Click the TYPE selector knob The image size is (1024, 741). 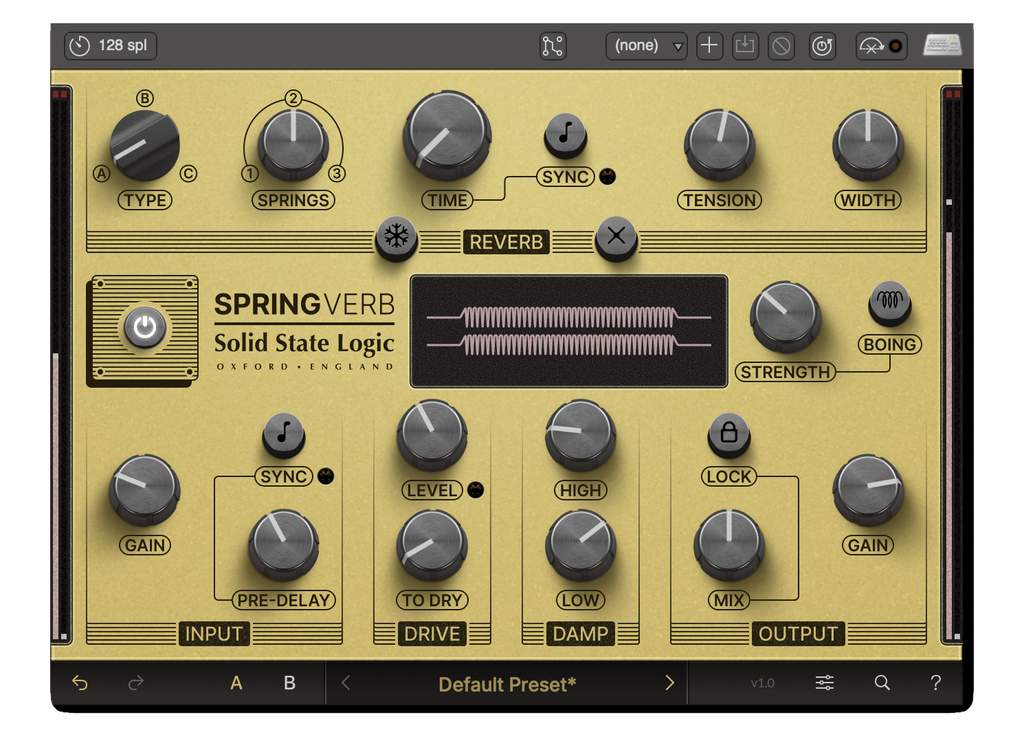click(x=144, y=145)
